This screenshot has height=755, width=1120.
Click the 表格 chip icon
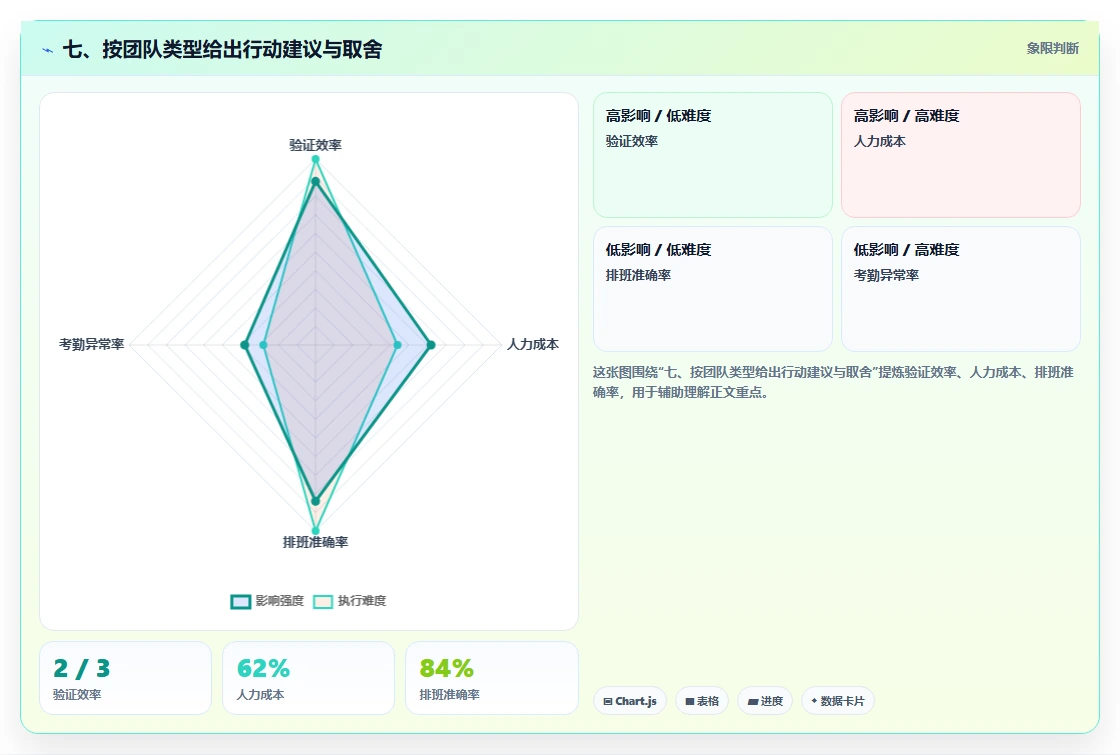690,701
